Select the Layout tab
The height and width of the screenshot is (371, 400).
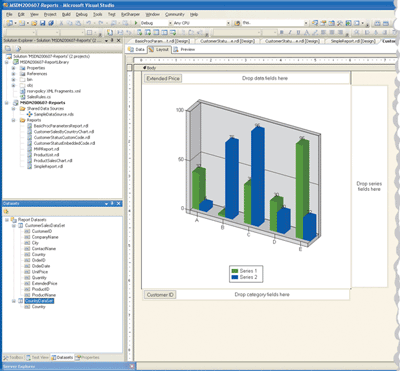pyautogui.click(x=159, y=49)
